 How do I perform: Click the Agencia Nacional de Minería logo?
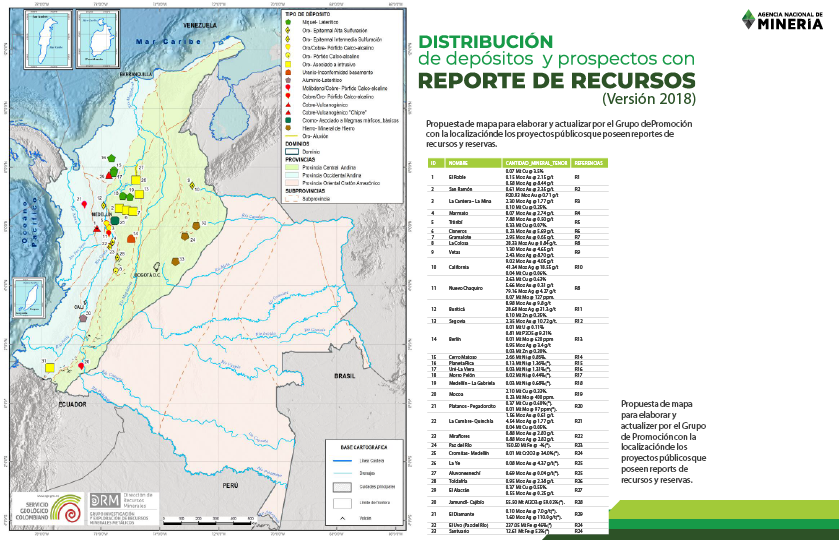(x=782, y=20)
